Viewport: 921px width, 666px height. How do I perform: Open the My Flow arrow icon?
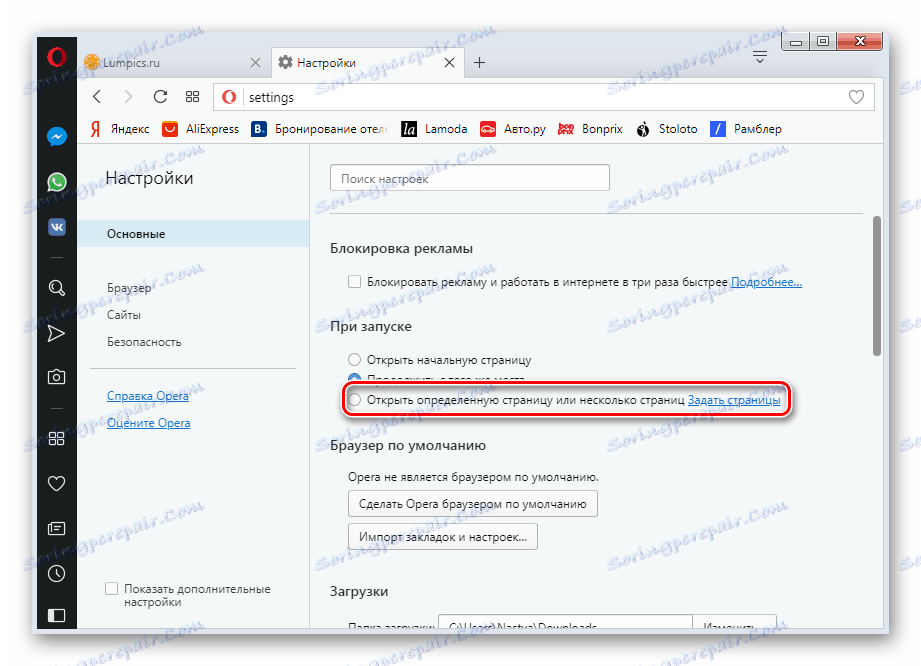point(56,334)
